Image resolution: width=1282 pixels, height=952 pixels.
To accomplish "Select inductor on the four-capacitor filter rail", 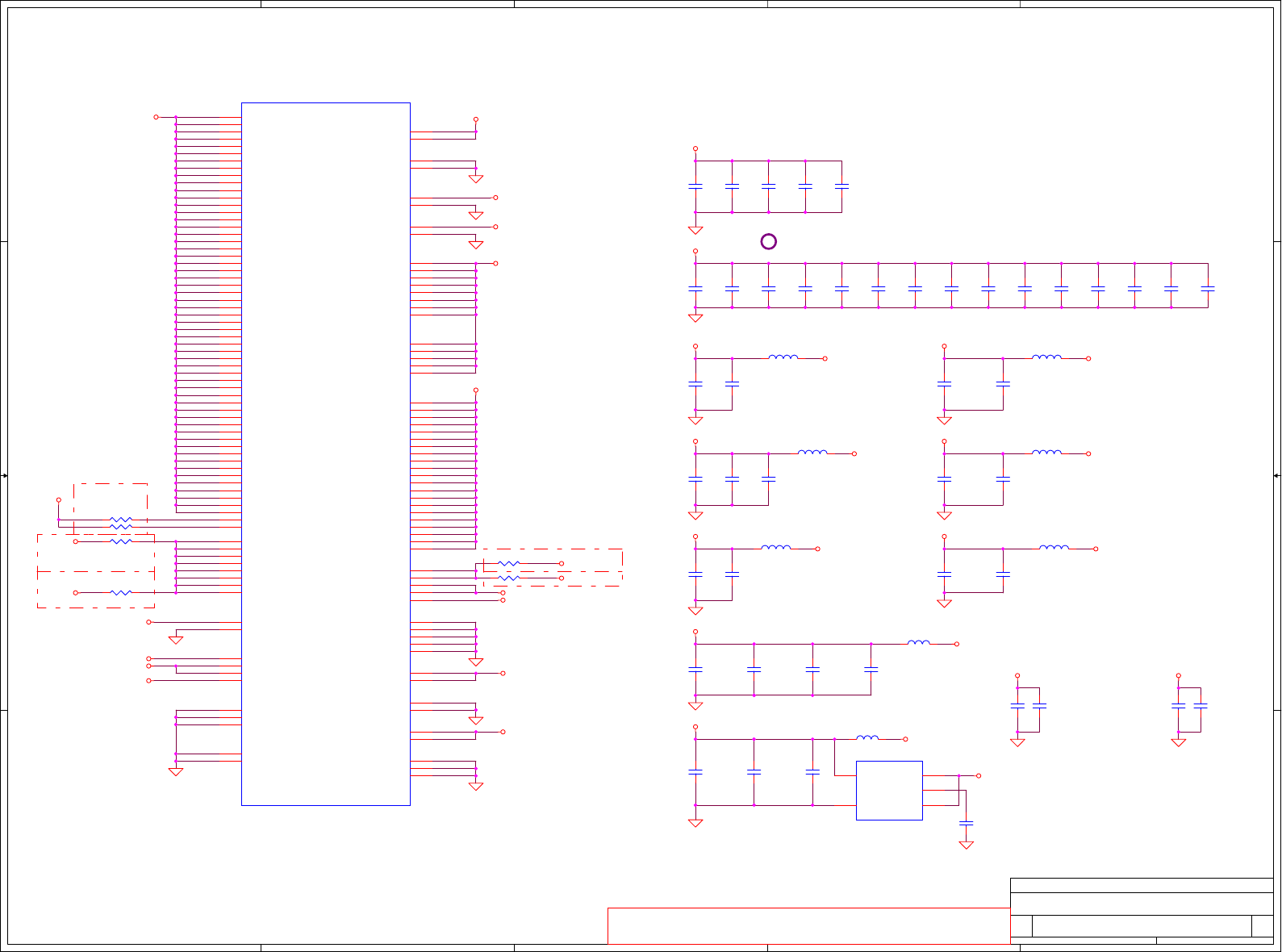I will click(x=919, y=642).
